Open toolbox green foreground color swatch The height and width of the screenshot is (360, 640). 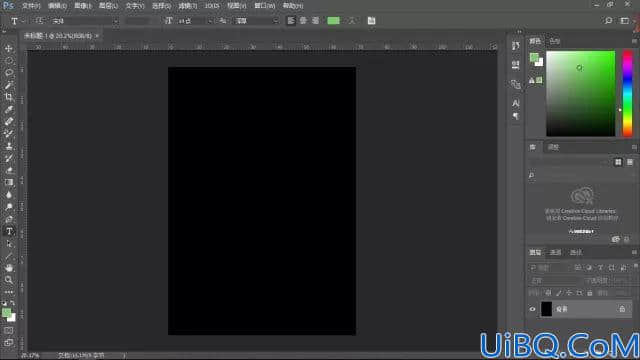coord(6,313)
